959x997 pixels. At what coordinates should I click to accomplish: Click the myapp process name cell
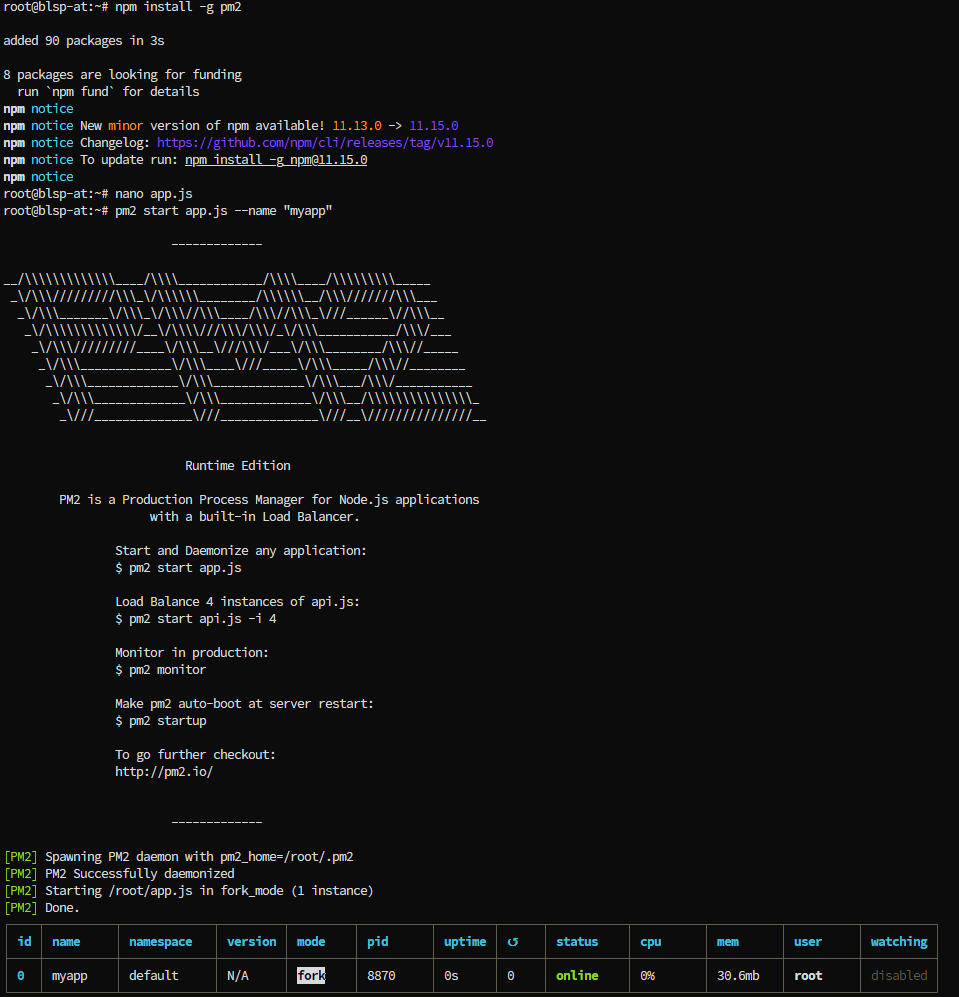69,975
